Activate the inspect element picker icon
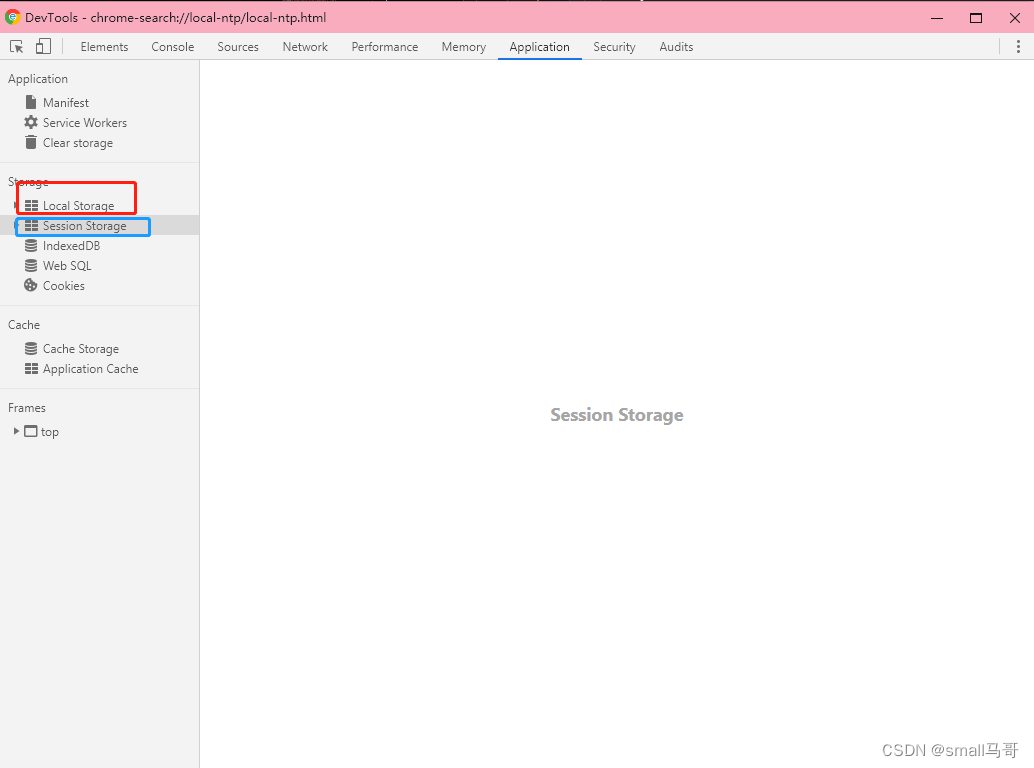The width and height of the screenshot is (1034, 768). (16, 46)
